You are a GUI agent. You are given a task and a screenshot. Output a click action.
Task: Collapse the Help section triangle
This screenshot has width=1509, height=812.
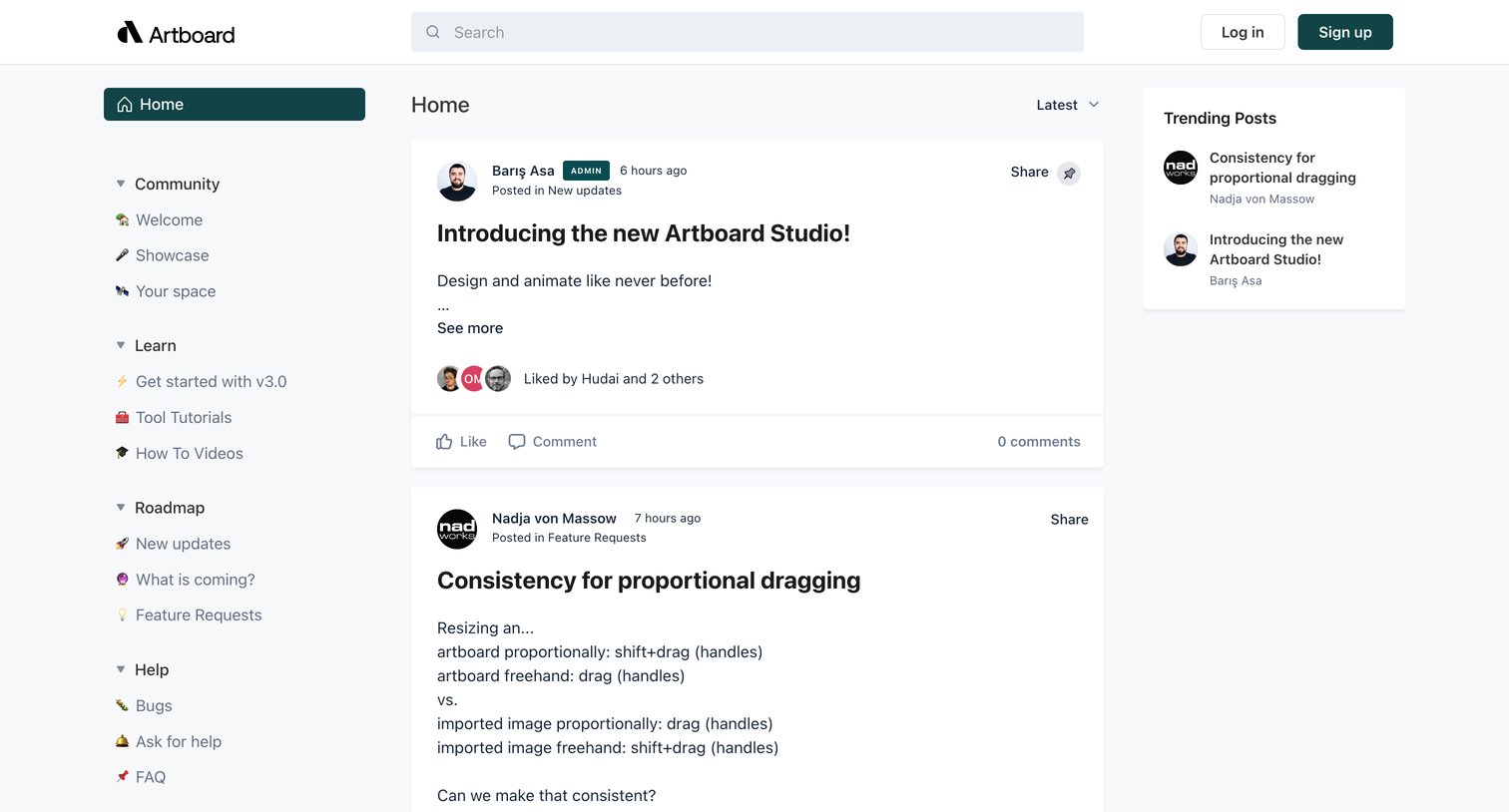tap(121, 669)
